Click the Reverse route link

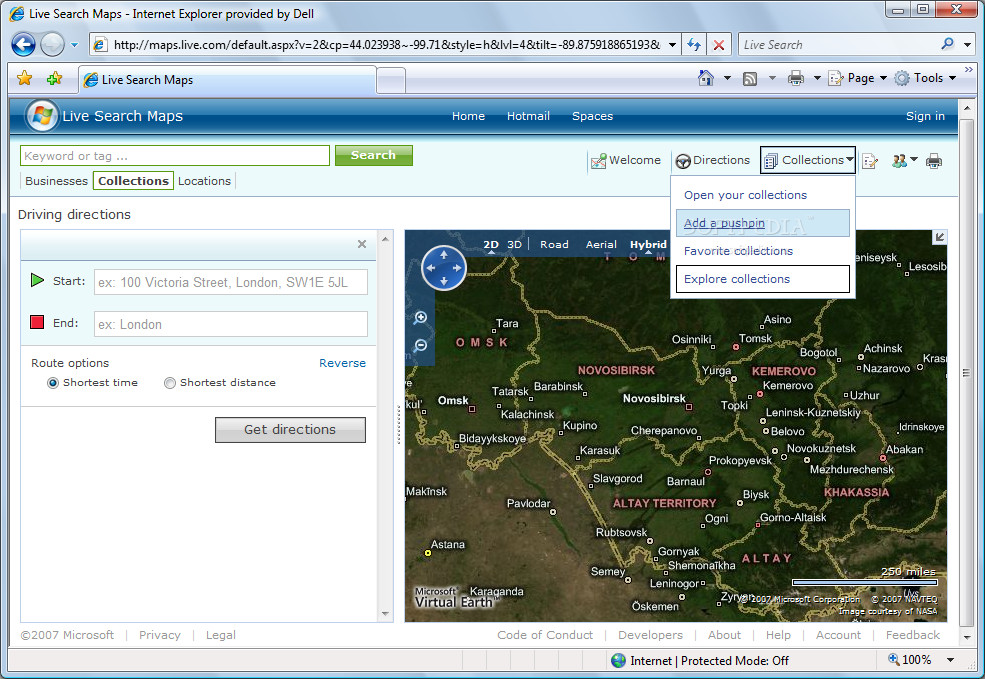342,363
